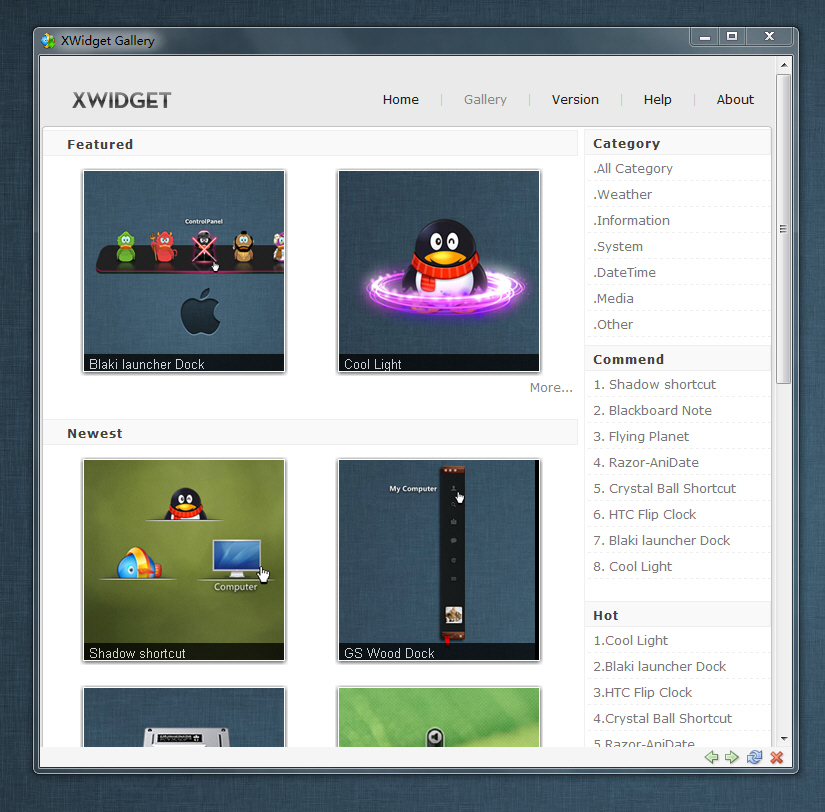Click the blue refresh icon
The width and height of the screenshot is (825, 812).
[754, 757]
